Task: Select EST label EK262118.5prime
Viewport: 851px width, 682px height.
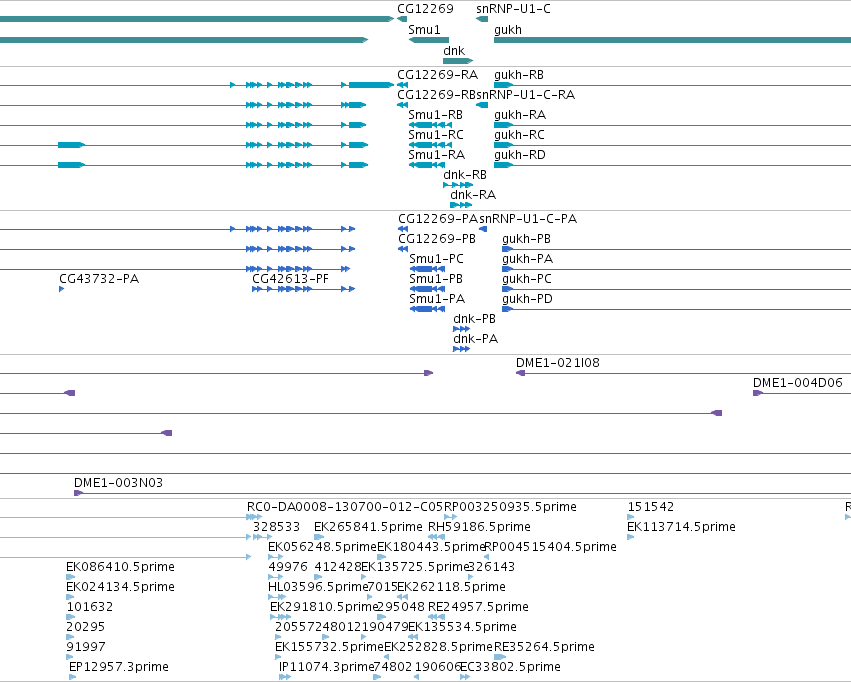Action: click(451, 587)
